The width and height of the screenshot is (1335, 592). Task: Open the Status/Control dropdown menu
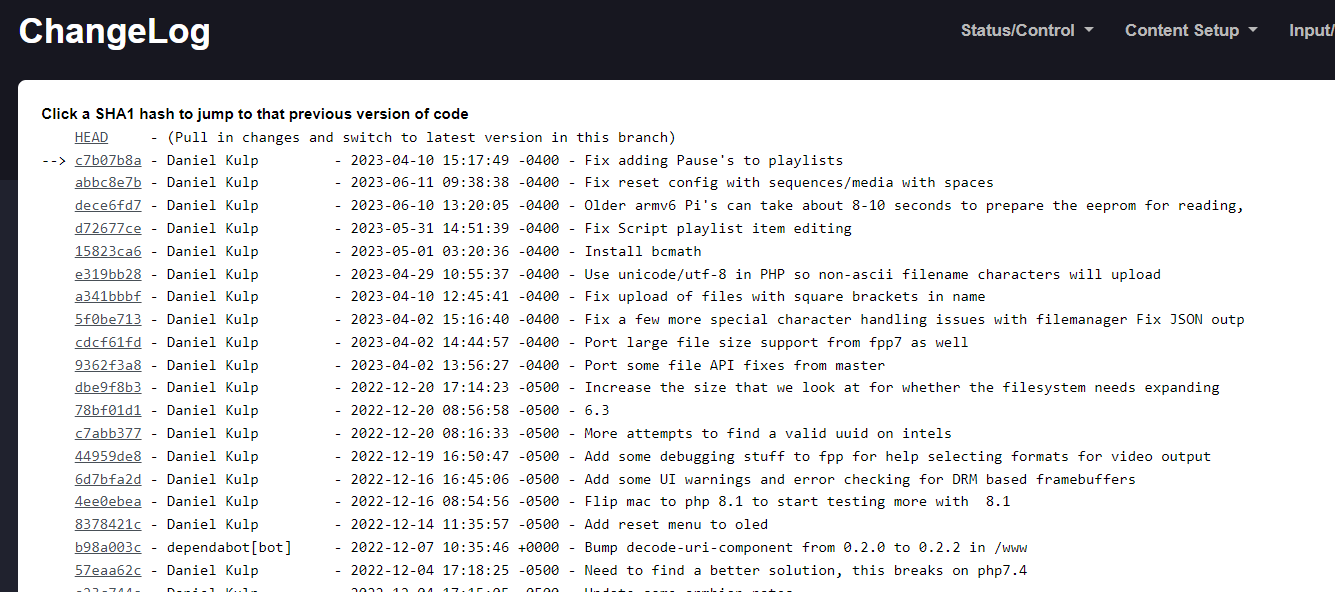1025,30
